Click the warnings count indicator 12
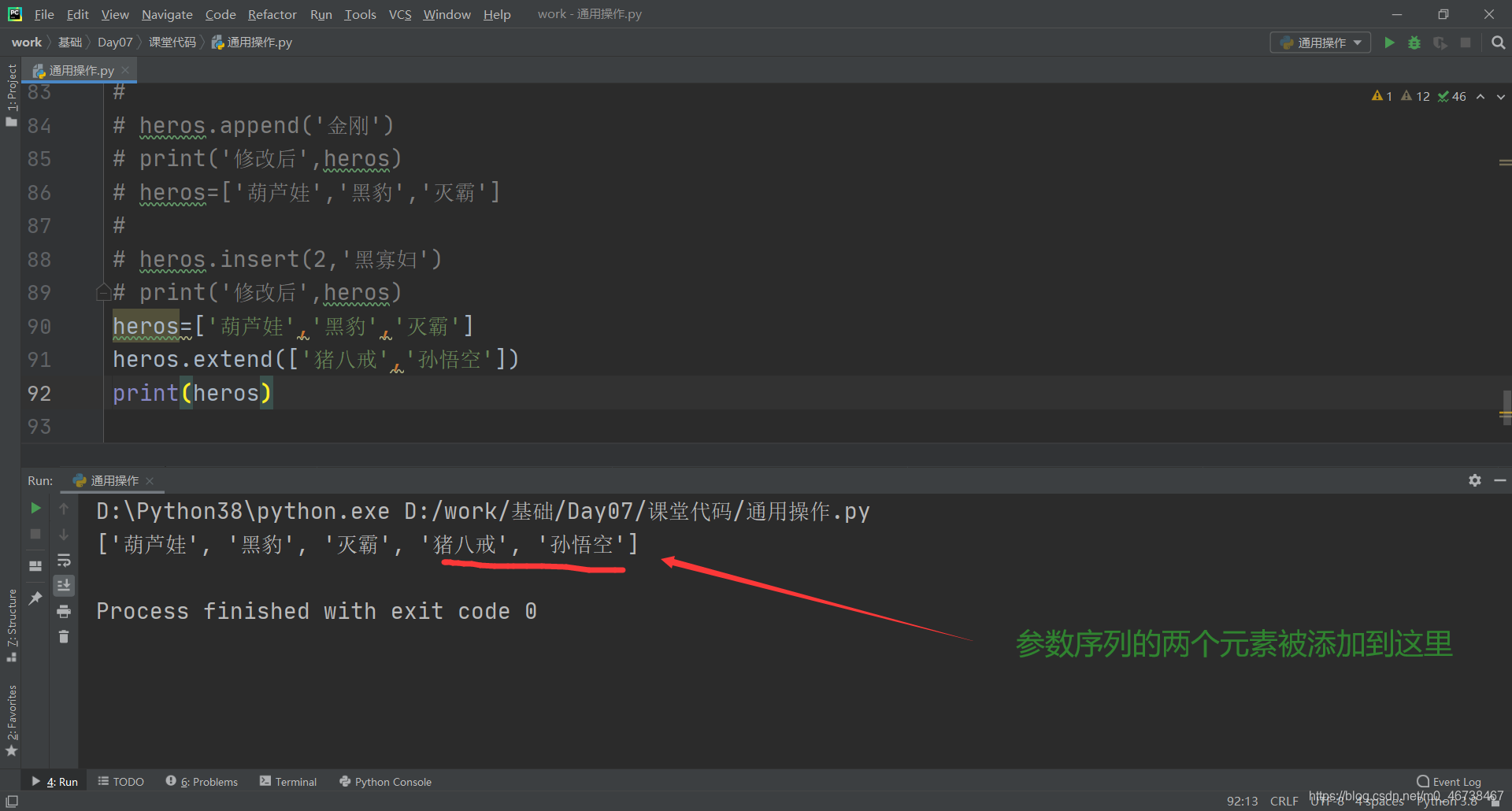 (1415, 96)
